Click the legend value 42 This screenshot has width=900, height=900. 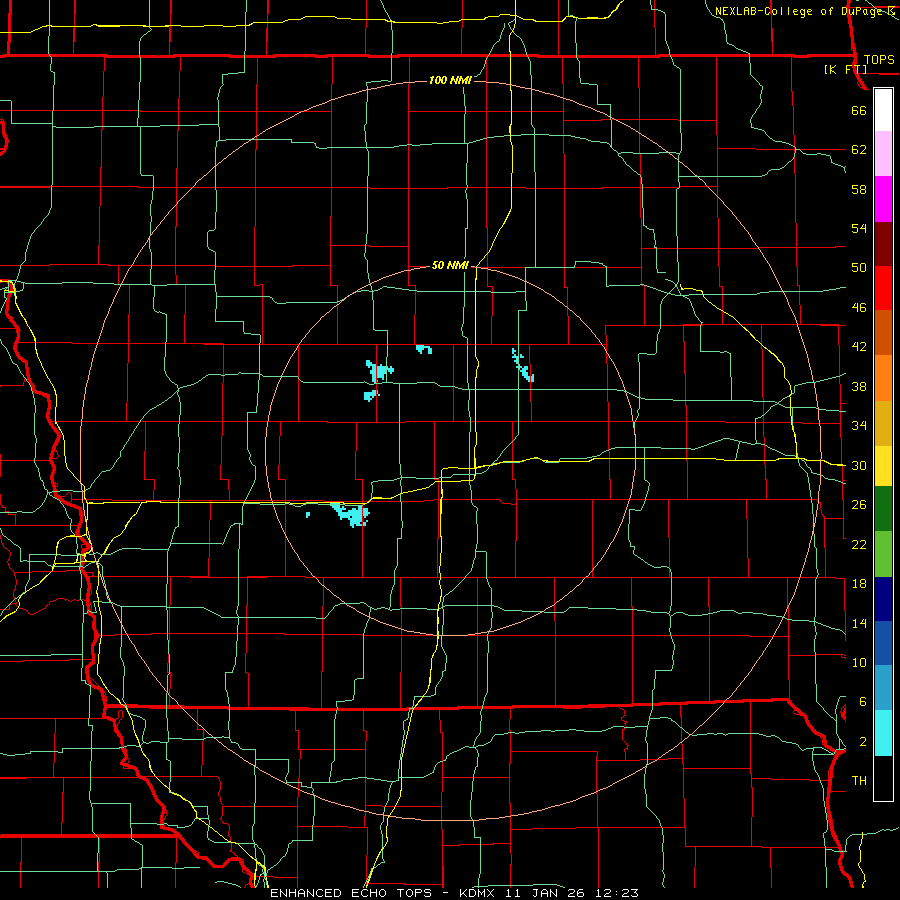coord(859,347)
